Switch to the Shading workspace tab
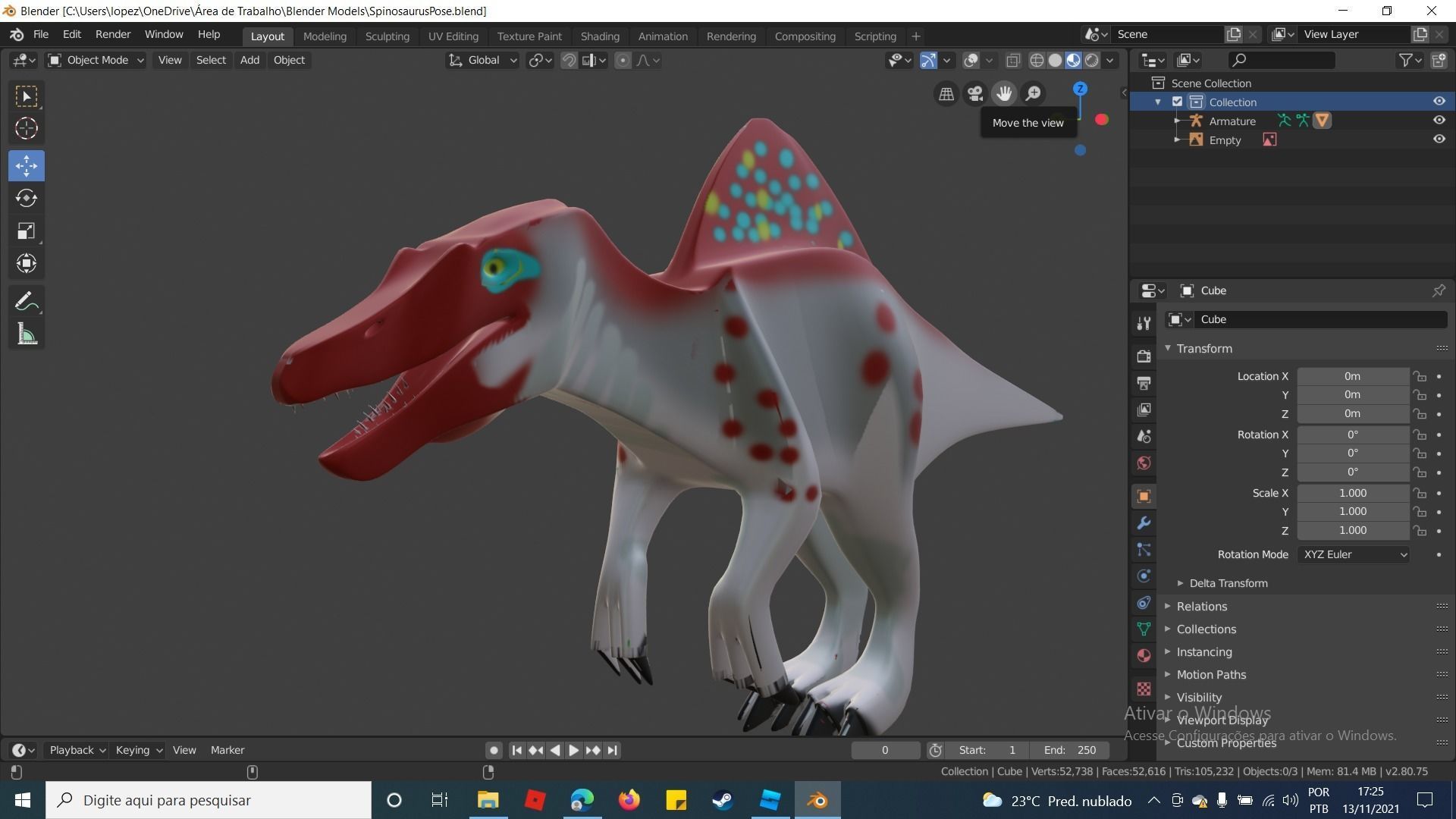 (600, 36)
